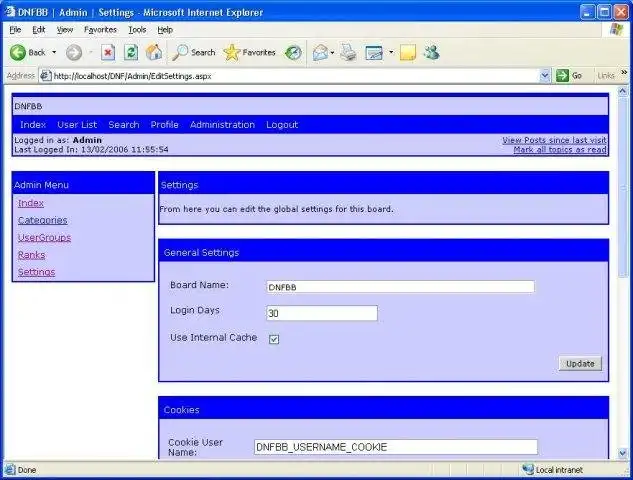Open Ranks in Admin Menu

point(31,255)
